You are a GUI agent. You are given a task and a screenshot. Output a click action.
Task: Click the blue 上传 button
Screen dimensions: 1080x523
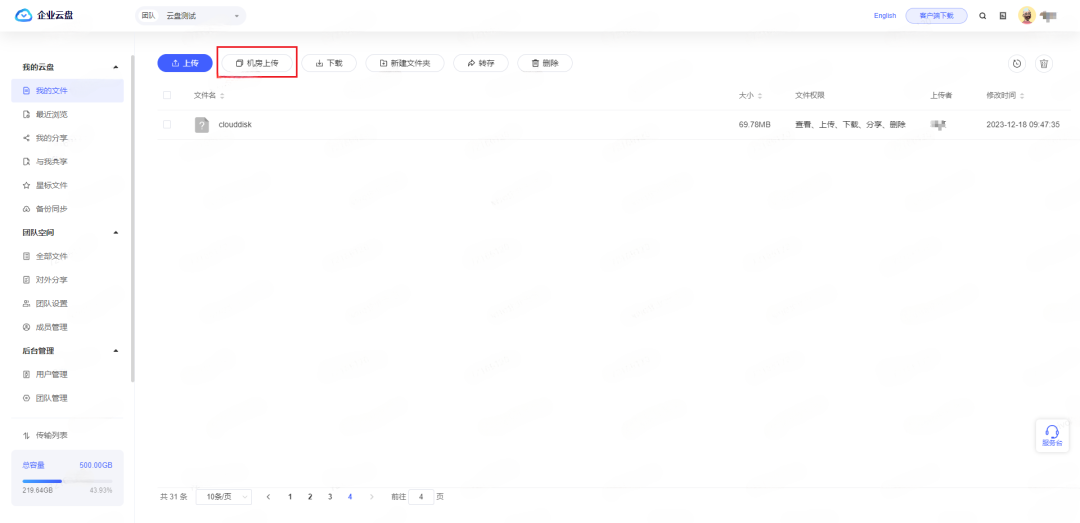pyautogui.click(x=185, y=63)
